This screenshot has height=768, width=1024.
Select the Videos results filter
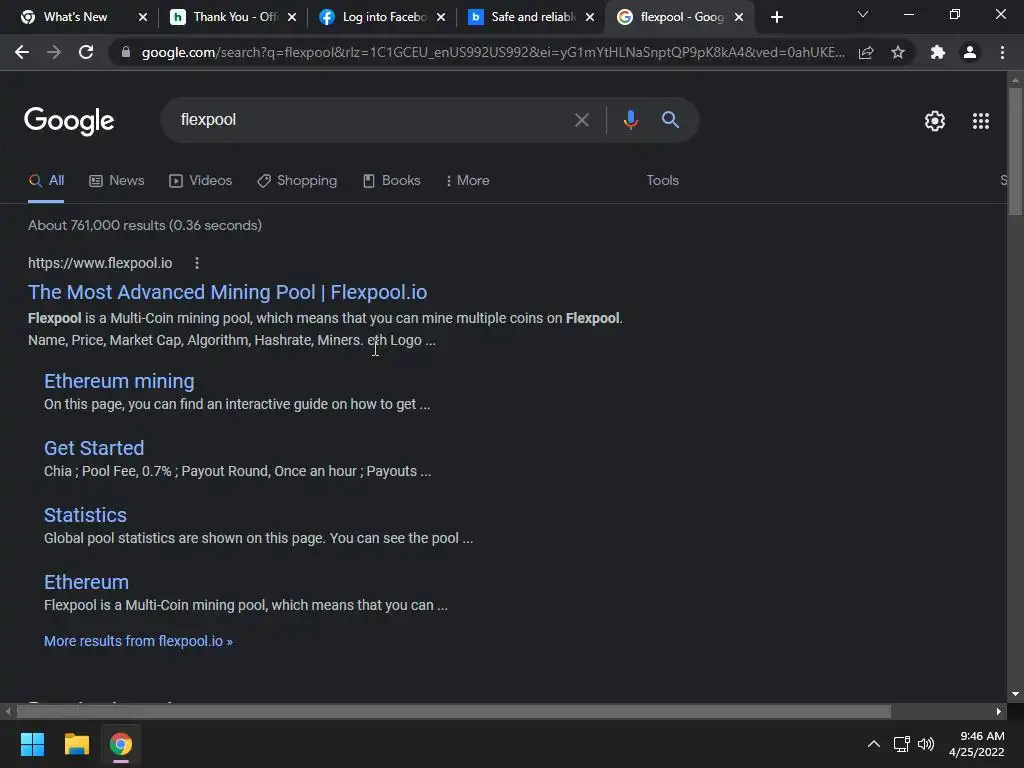[x=200, y=181]
